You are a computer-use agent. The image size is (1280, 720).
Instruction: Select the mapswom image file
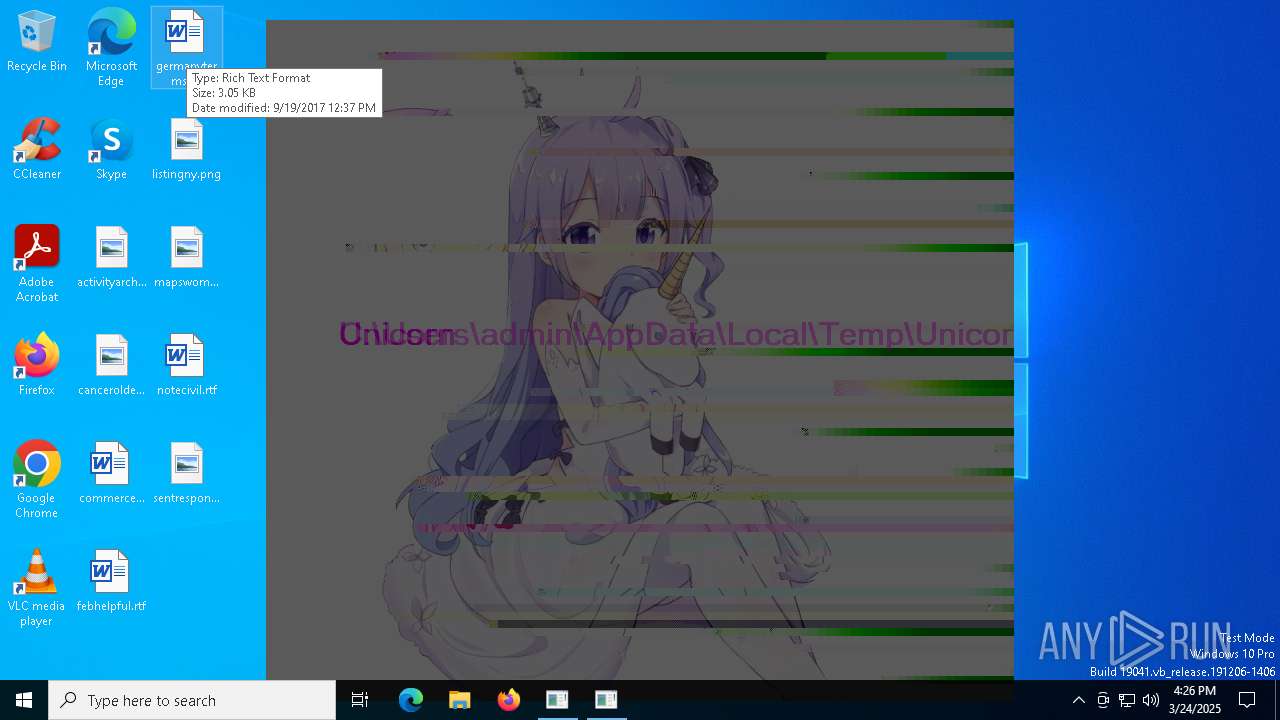(x=186, y=258)
